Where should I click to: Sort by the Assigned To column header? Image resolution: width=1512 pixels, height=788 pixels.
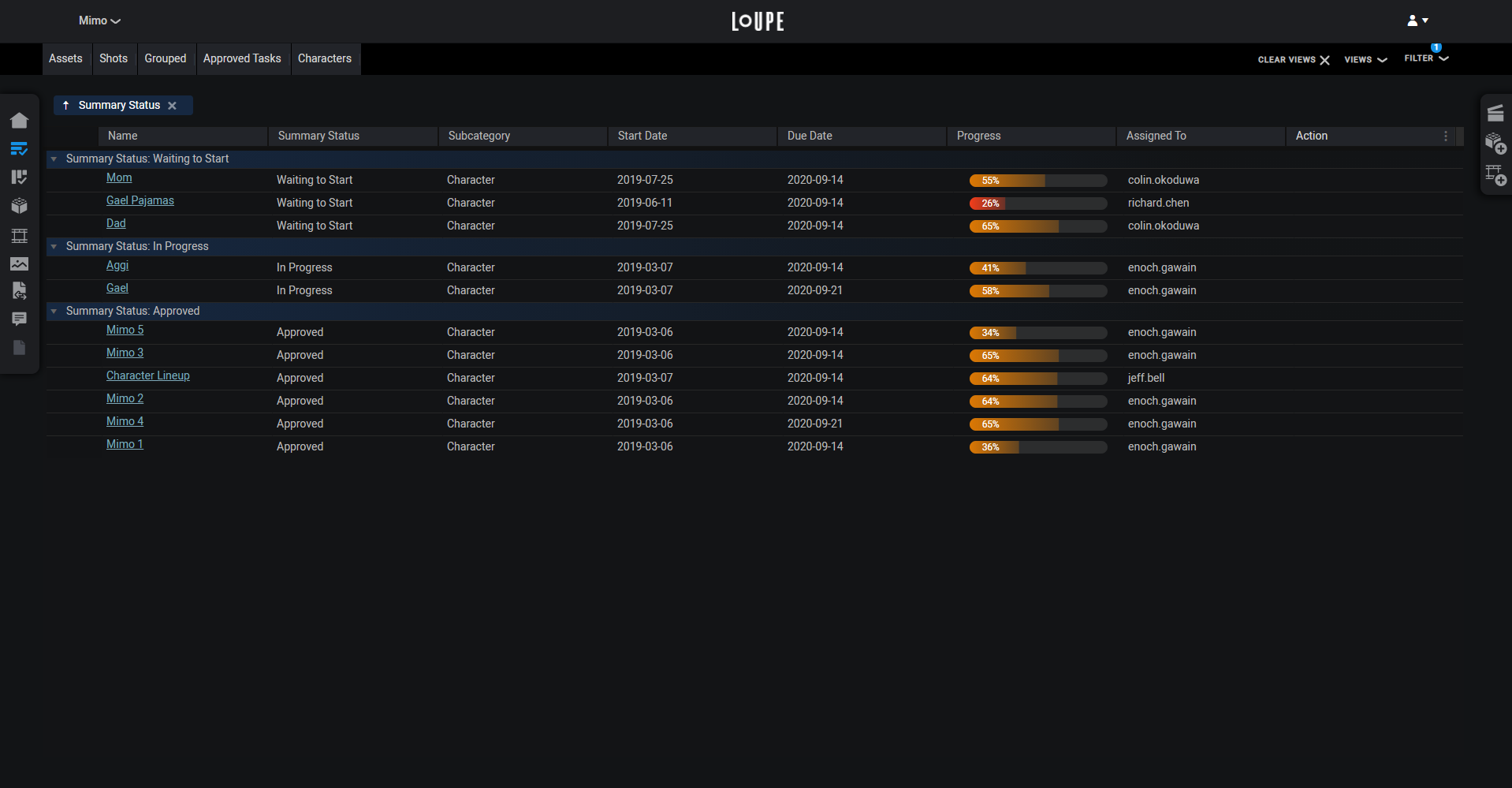tap(1201, 136)
